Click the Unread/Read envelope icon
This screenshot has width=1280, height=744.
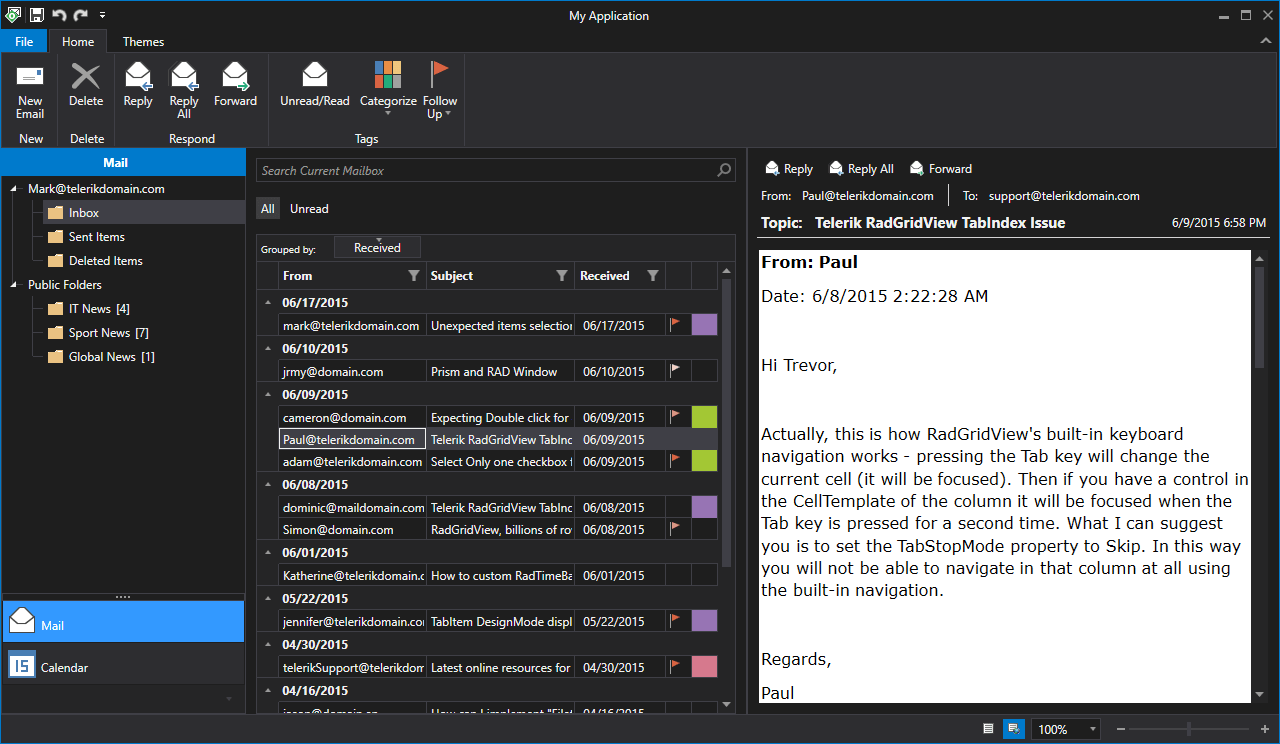click(315, 77)
